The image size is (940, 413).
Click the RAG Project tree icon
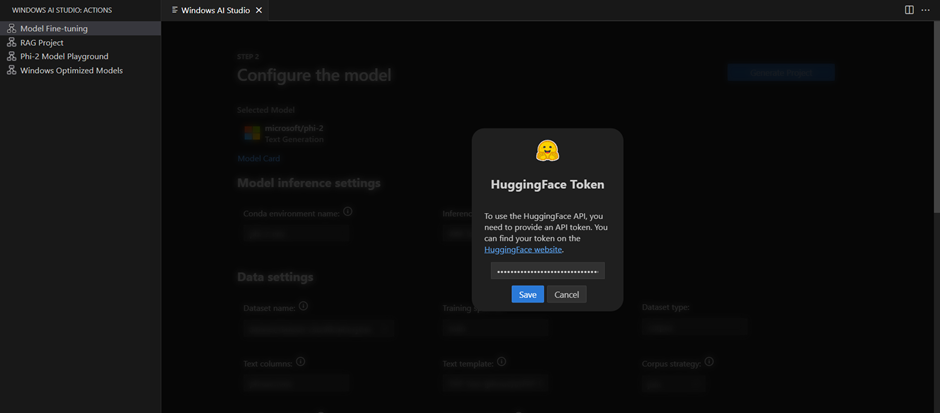[11, 43]
